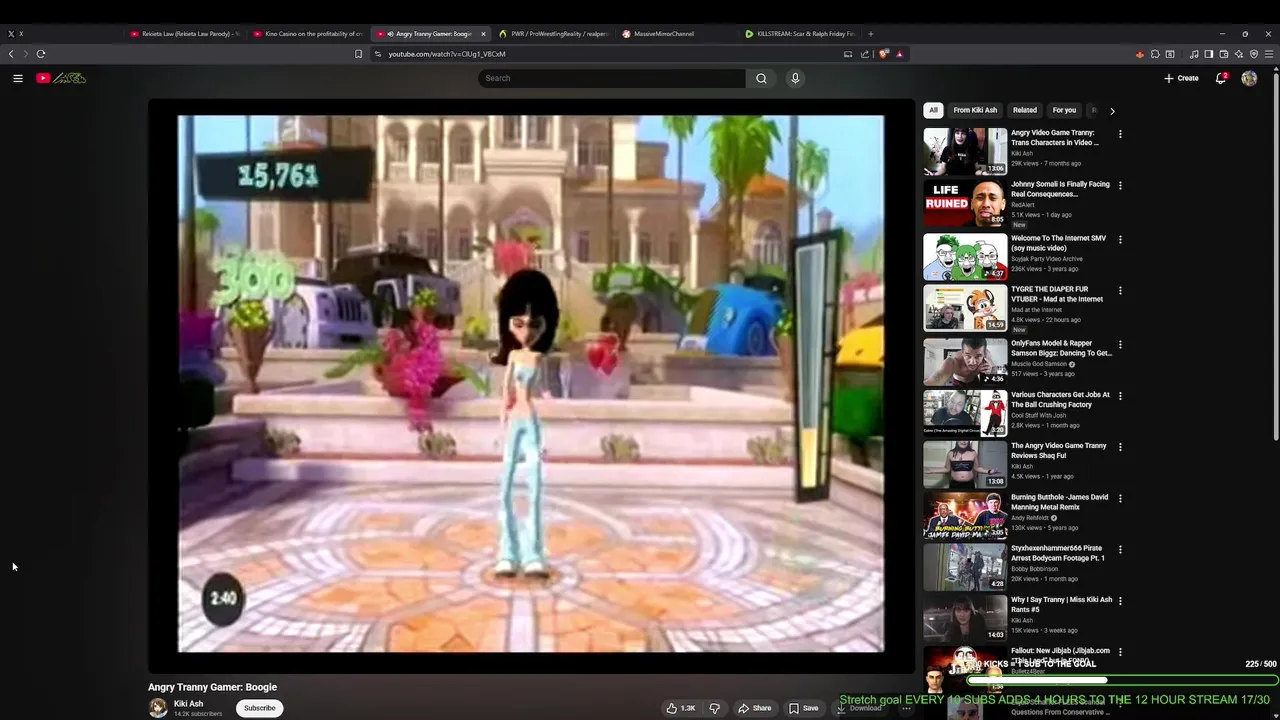The image size is (1280, 720).
Task: Dislike the video with thumbs down
Action: (714, 708)
